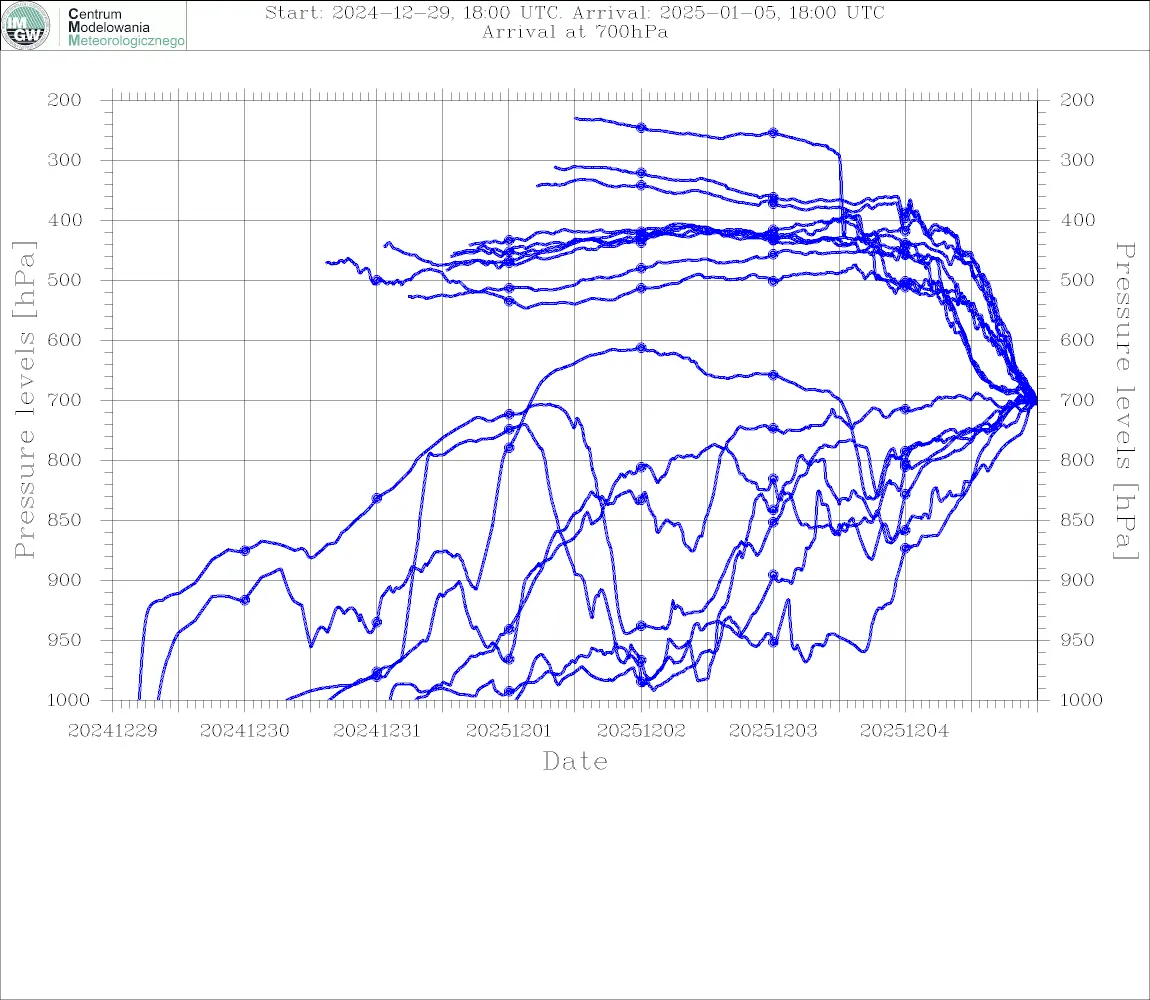Click the left axis 850 label
This screenshot has height=1000, width=1150.
click(x=64, y=520)
